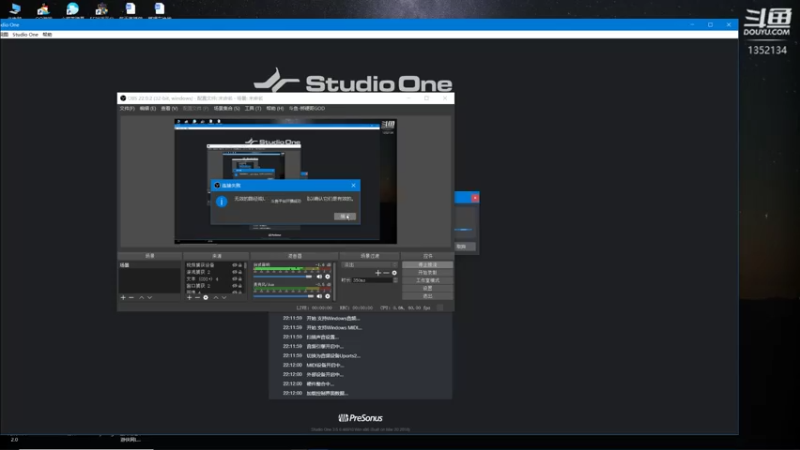800x450 pixels.
Task: Open OBS 设置 settings button
Action: point(428,288)
